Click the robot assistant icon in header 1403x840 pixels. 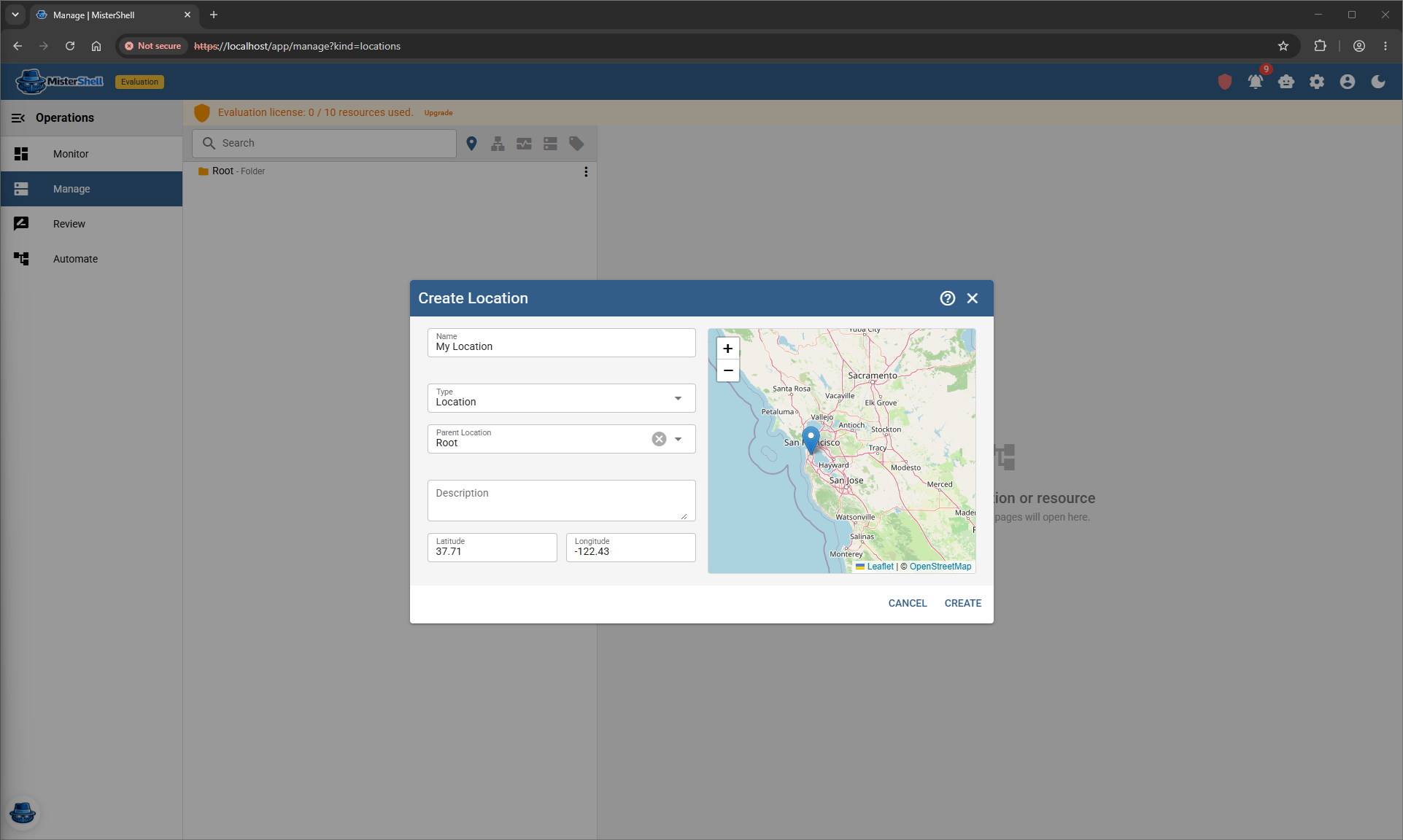pos(1286,82)
